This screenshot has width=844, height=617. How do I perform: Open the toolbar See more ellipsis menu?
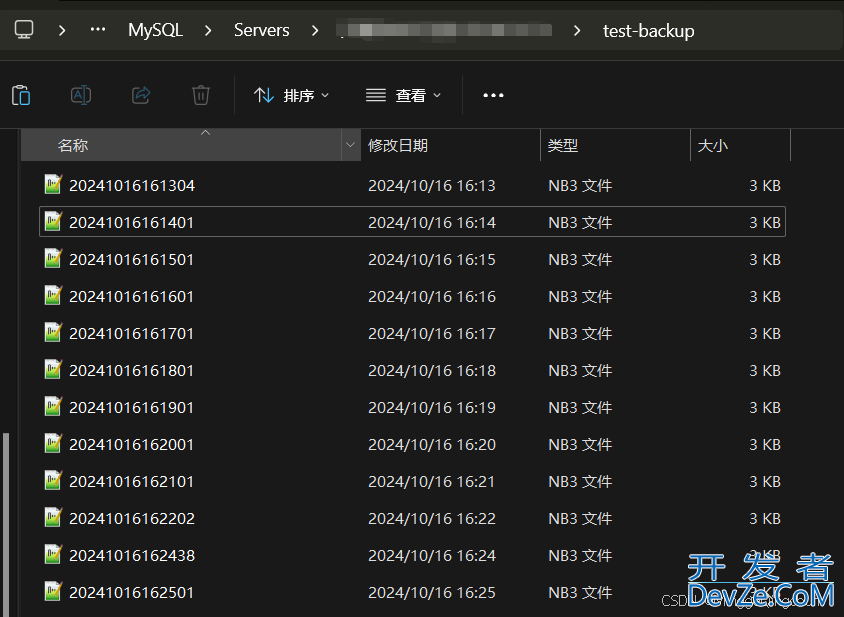(493, 95)
